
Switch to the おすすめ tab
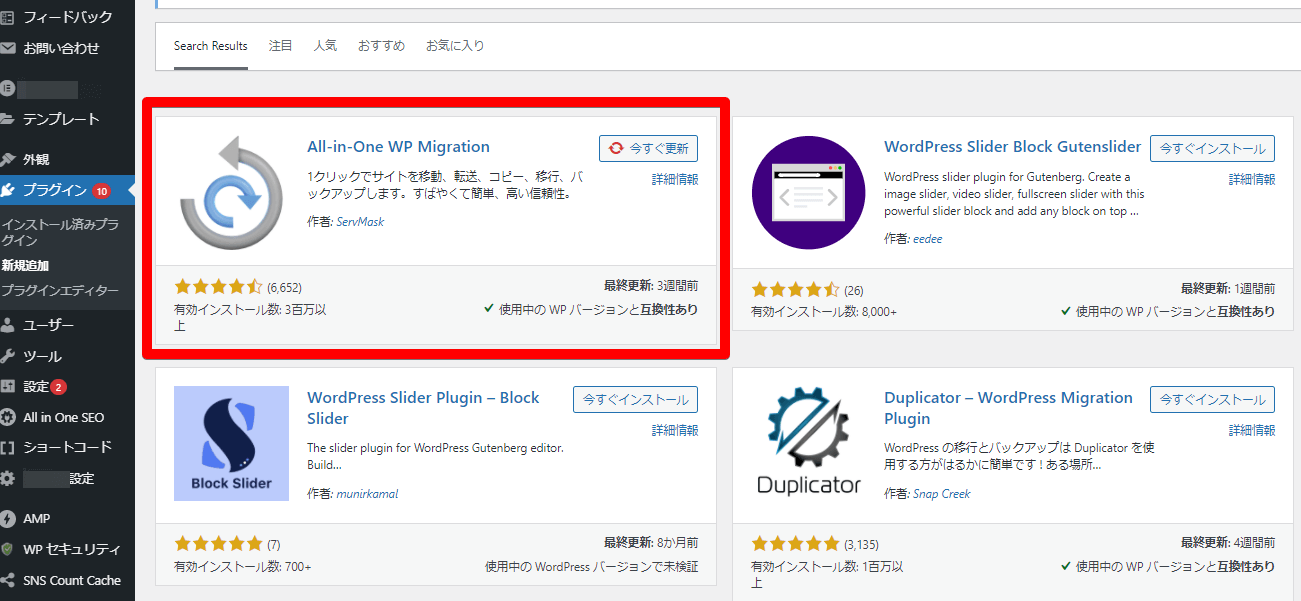(382, 46)
